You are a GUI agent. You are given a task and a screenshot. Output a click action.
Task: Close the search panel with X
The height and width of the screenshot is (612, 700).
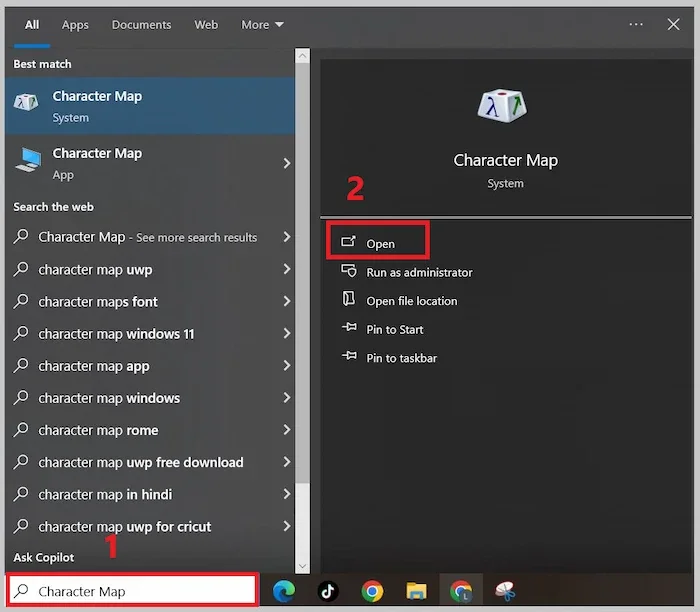pyautogui.click(x=673, y=24)
